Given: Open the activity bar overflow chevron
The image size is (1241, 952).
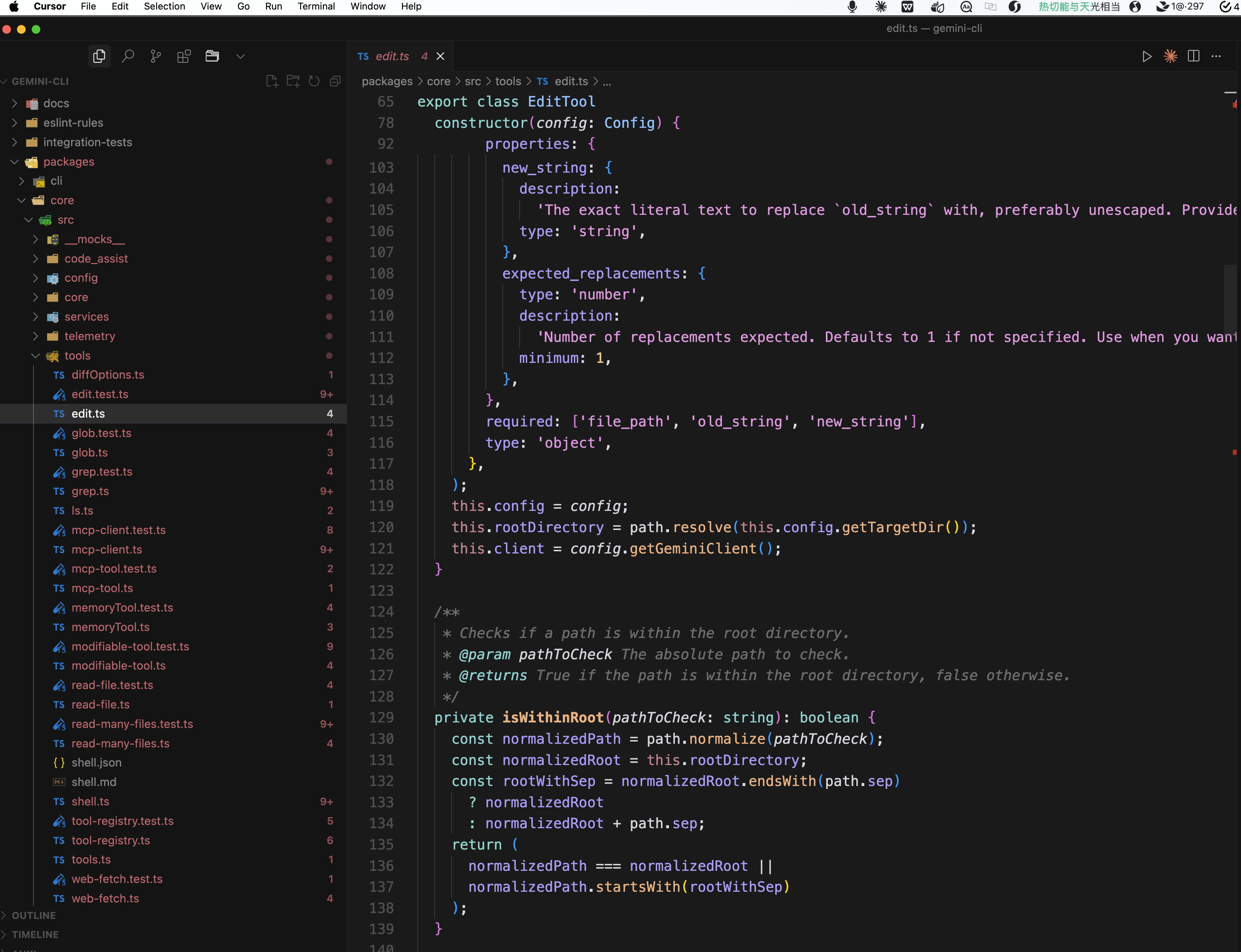Looking at the screenshot, I should tap(240, 56).
